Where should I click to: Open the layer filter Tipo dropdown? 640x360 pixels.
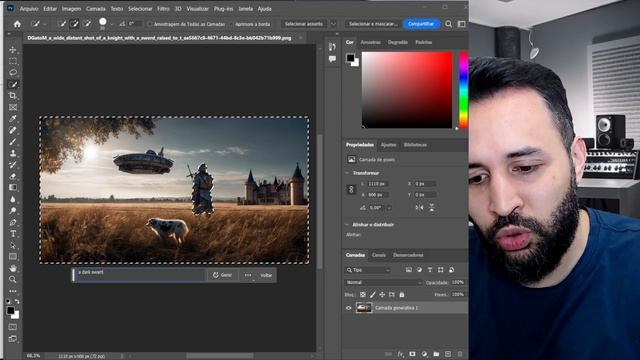[368, 270]
